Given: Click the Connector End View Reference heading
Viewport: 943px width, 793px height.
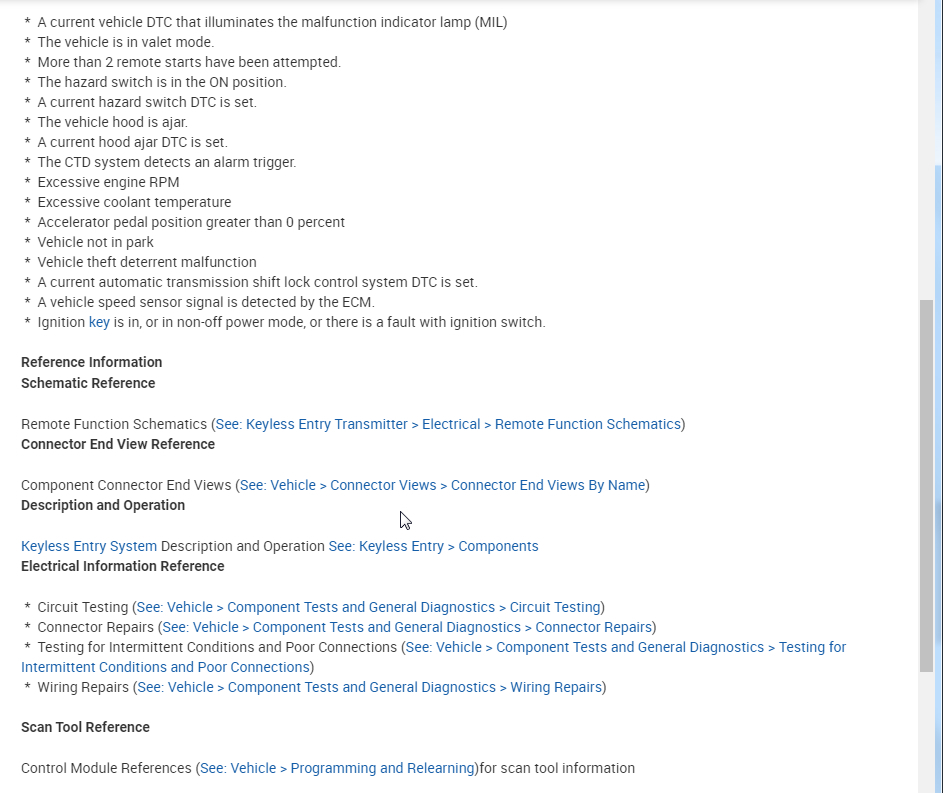Looking at the screenshot, I should [118, 444].
